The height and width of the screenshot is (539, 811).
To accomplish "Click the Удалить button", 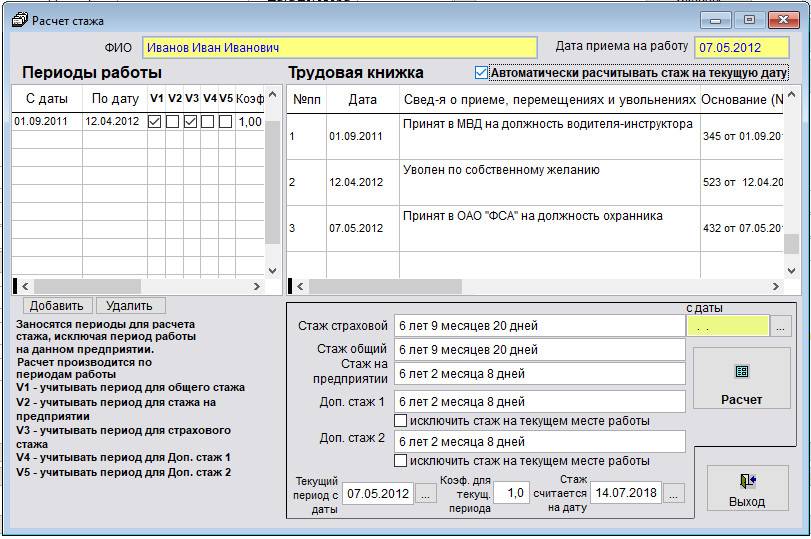I will (x=129, y=306).
